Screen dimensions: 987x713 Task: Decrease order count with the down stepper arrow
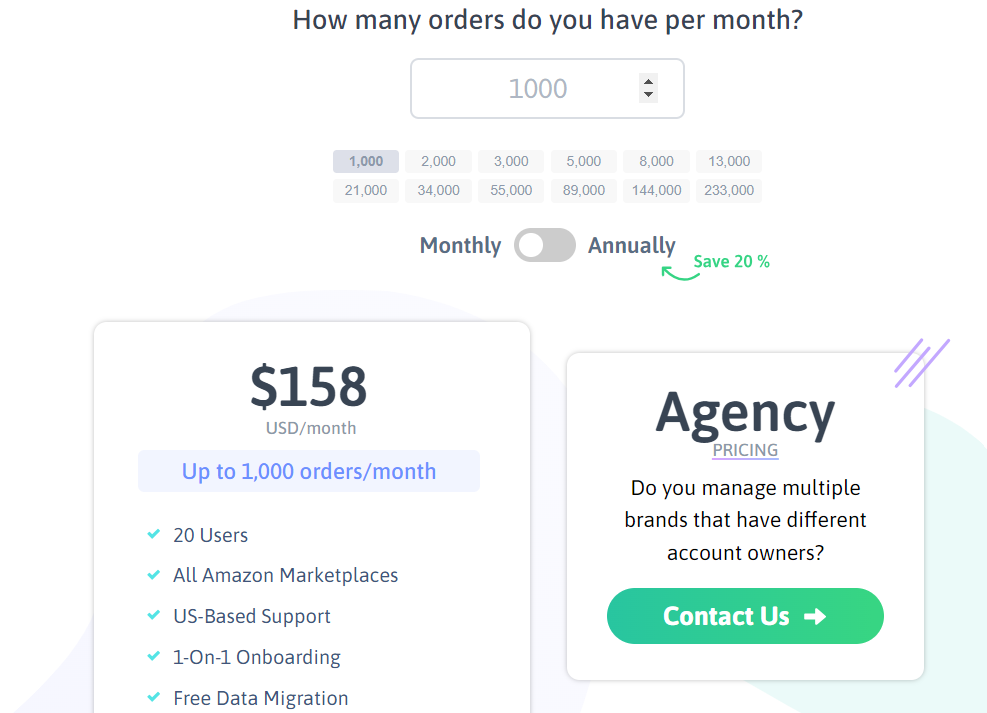point(648,95)
